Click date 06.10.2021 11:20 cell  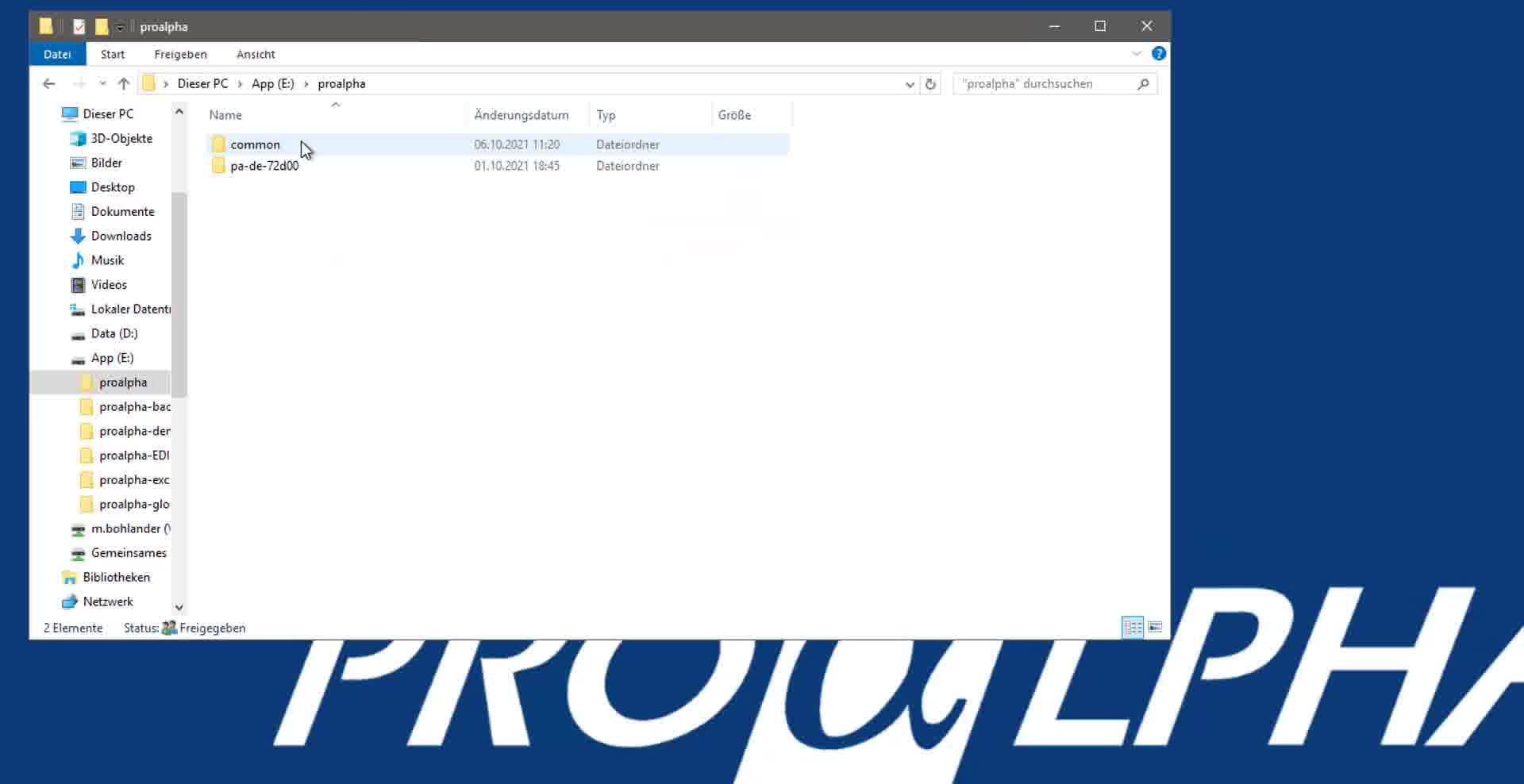(x=517, y=144)
